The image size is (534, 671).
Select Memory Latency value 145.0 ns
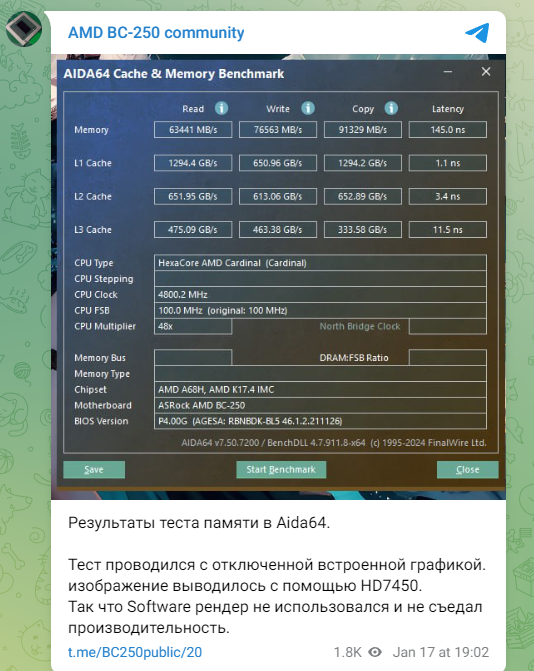[x=448, y=130]
